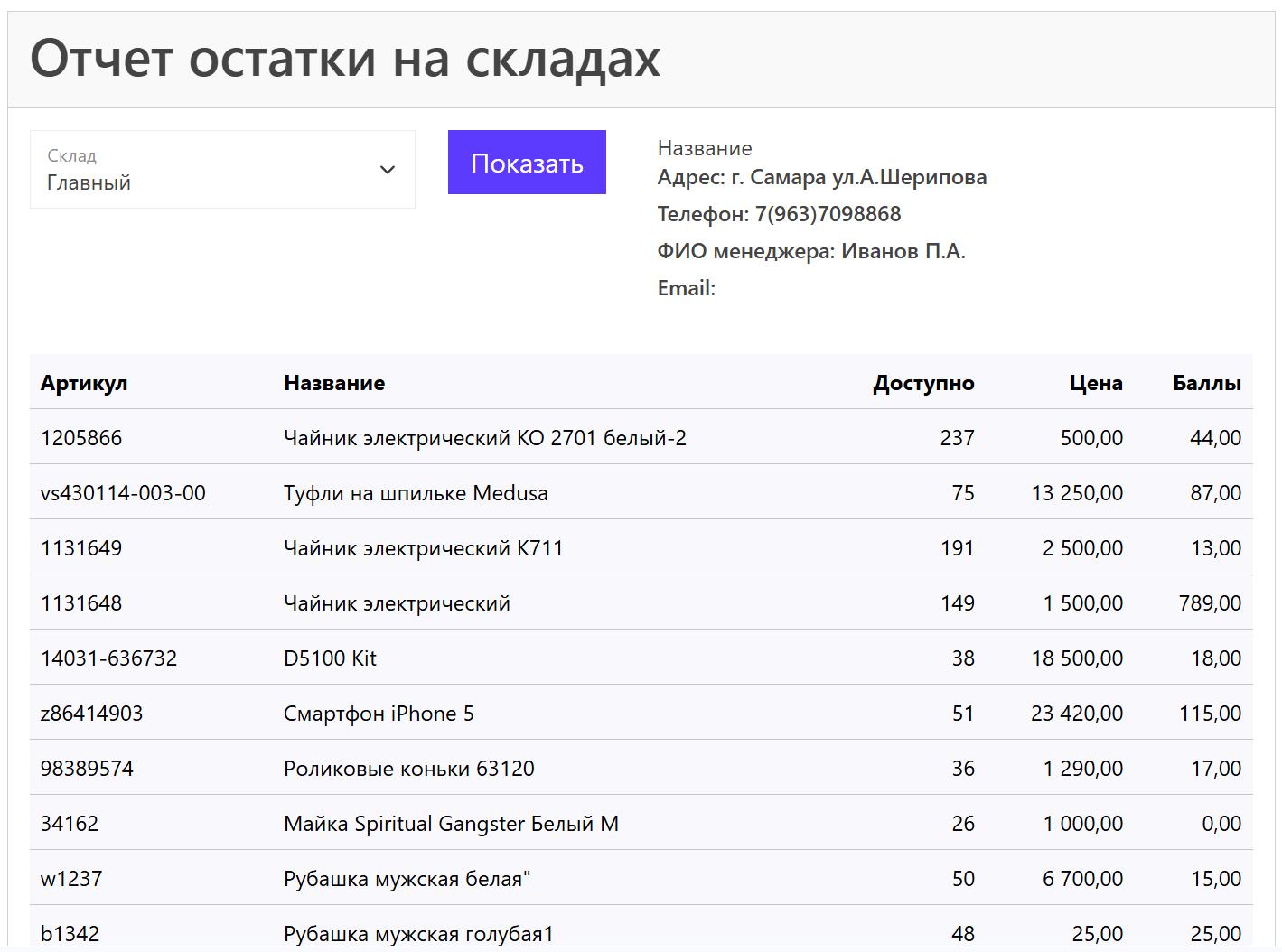1282x952 pixels.
Task: Click the Email field label
Action: tap(684, 287)
